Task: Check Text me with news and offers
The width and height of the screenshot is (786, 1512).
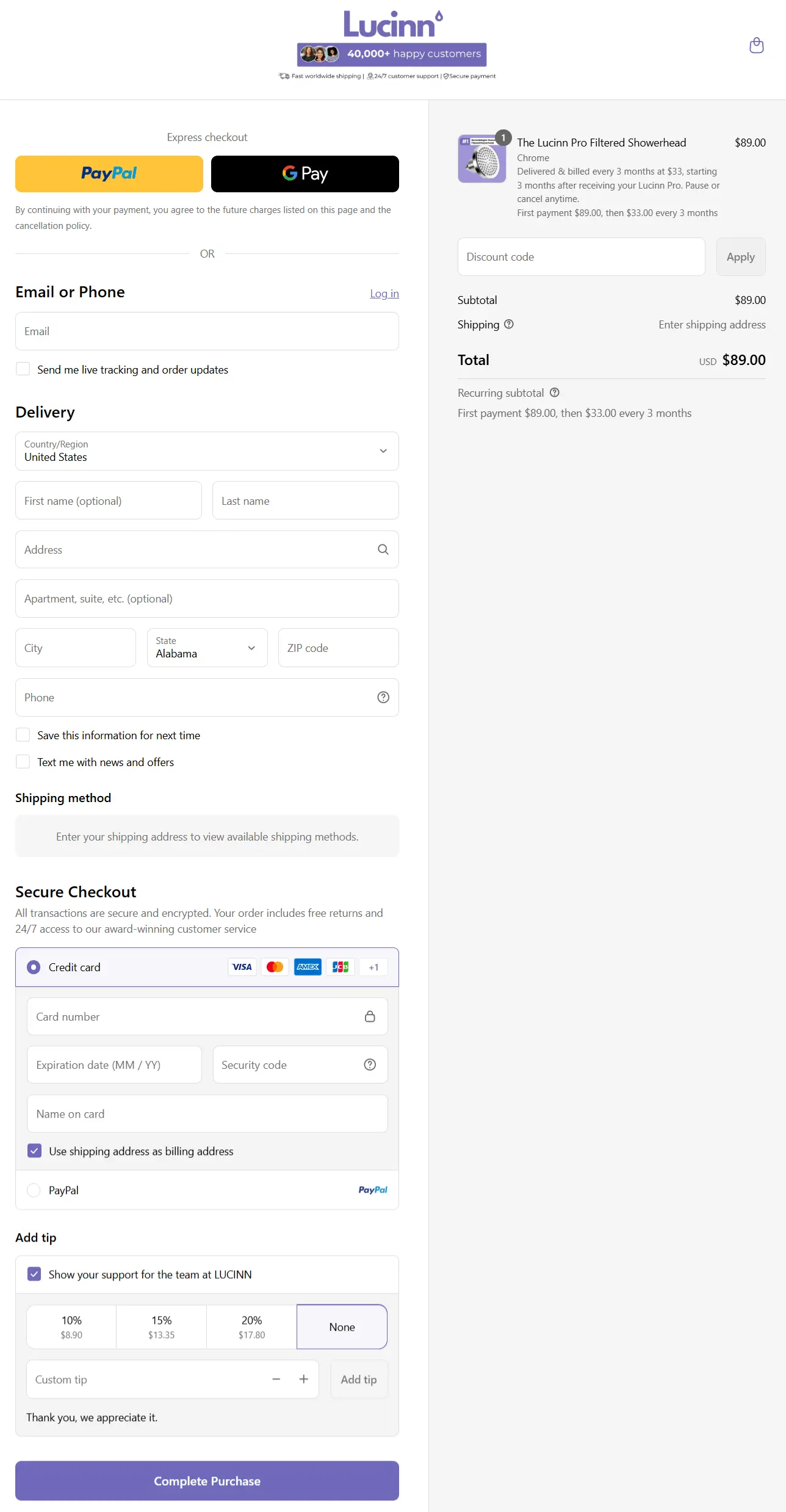Action: click(x=23, y=761)
